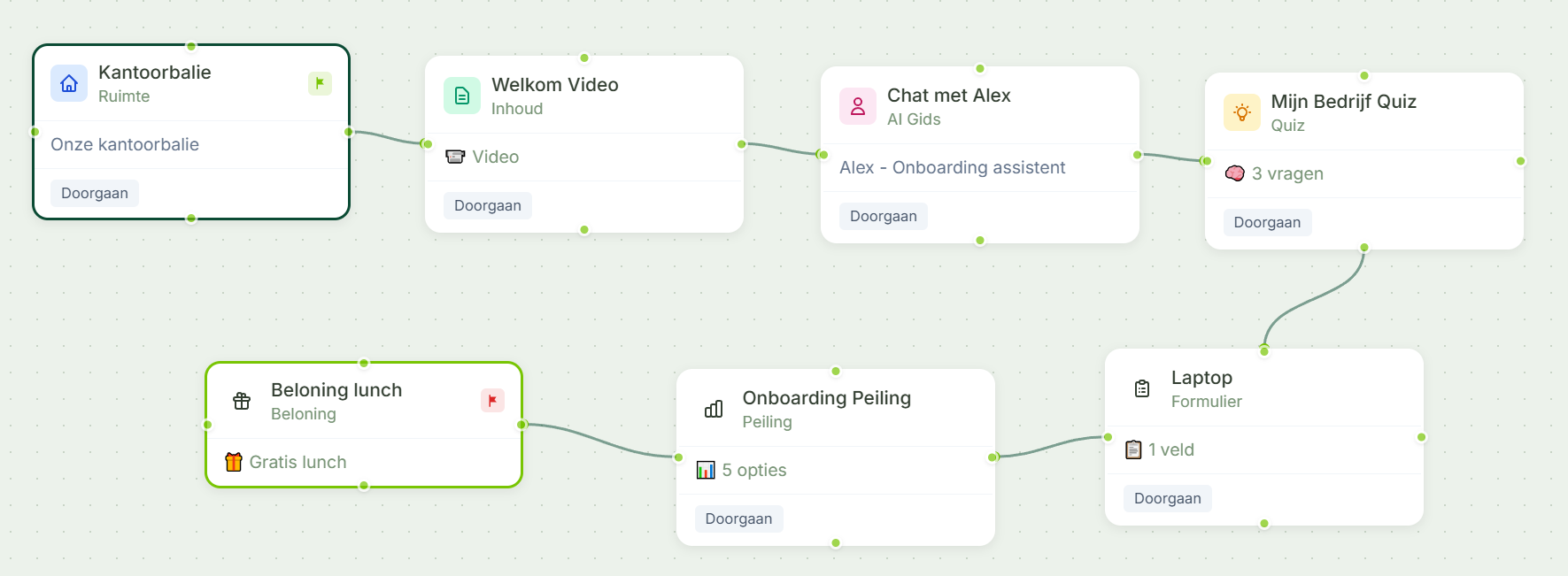
Task: Select the orange gift icon beside Gratis lunch
Action: tap(233, 461)
